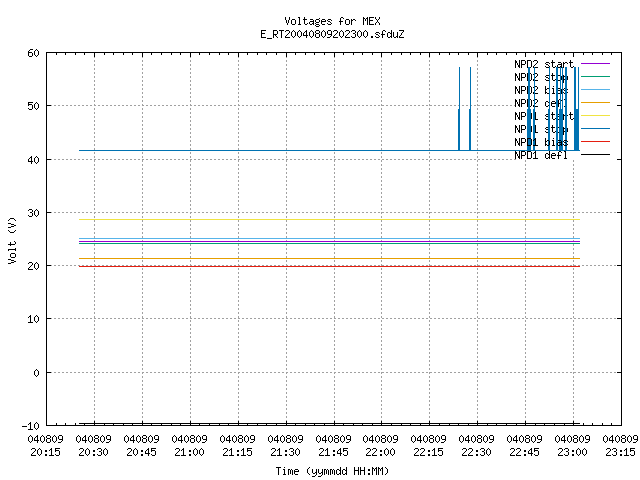Click the 'NPD2 defl' legend entry
The width and height of the screenshot is (640, 480).
click(541, 103)
